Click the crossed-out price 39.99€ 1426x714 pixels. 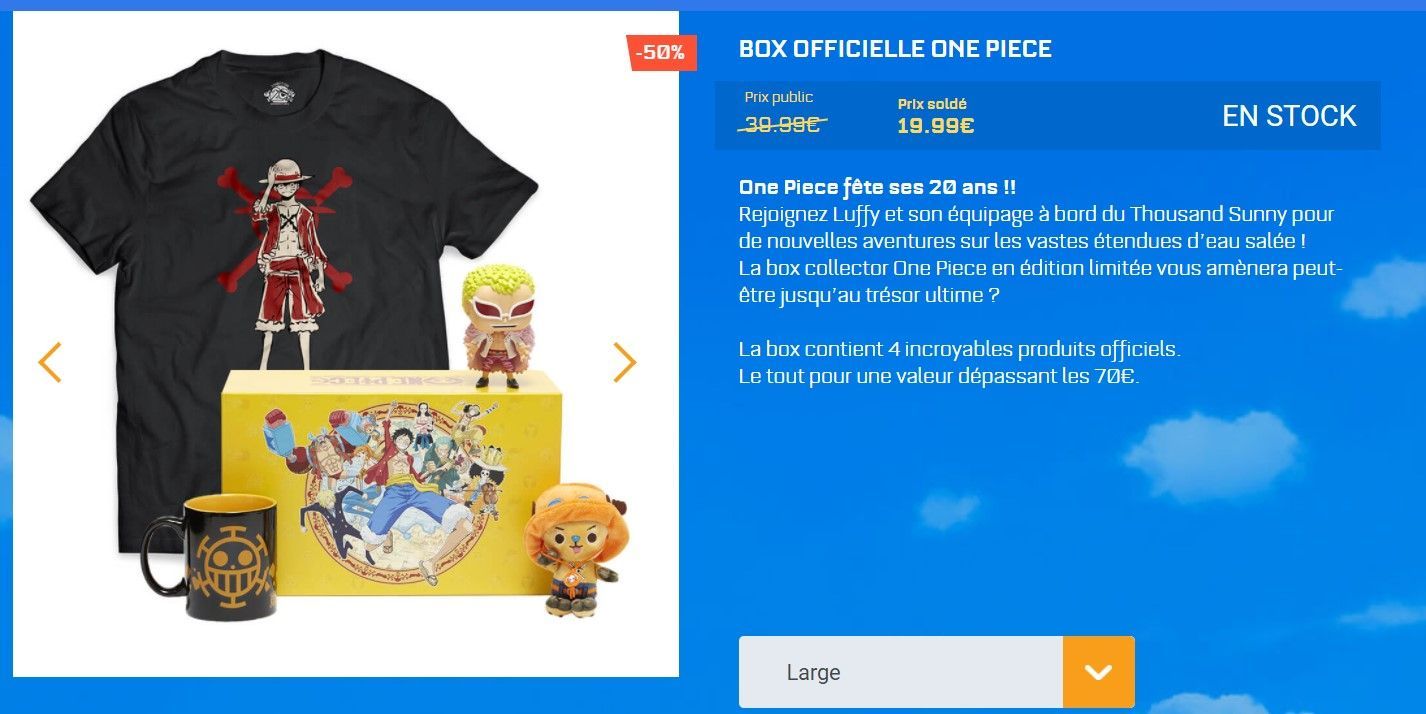pyautogui.click(x=783, y=124)
